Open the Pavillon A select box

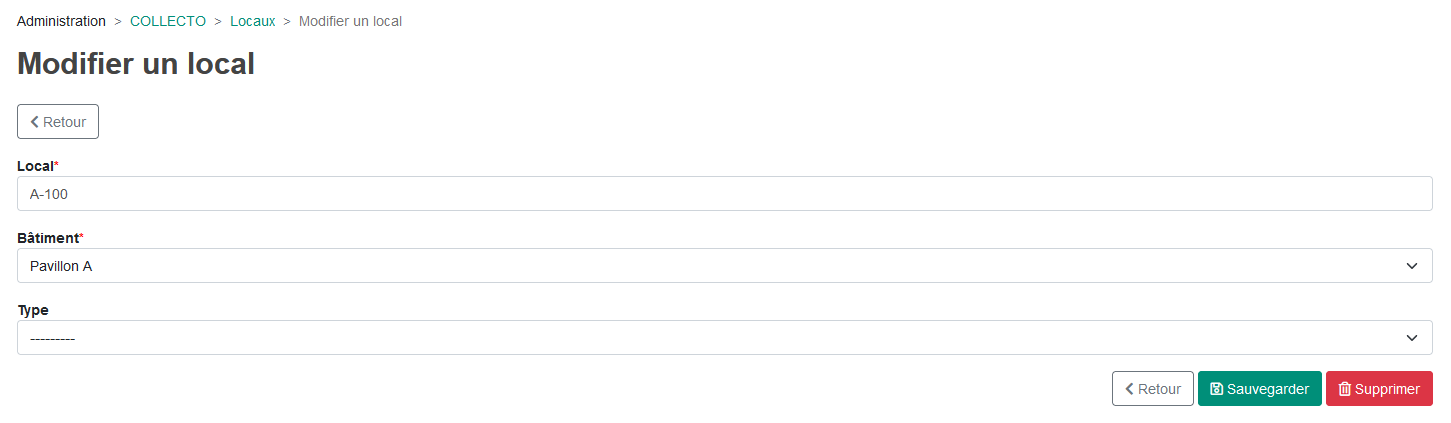pyautogui.click(x=725, y=266)
